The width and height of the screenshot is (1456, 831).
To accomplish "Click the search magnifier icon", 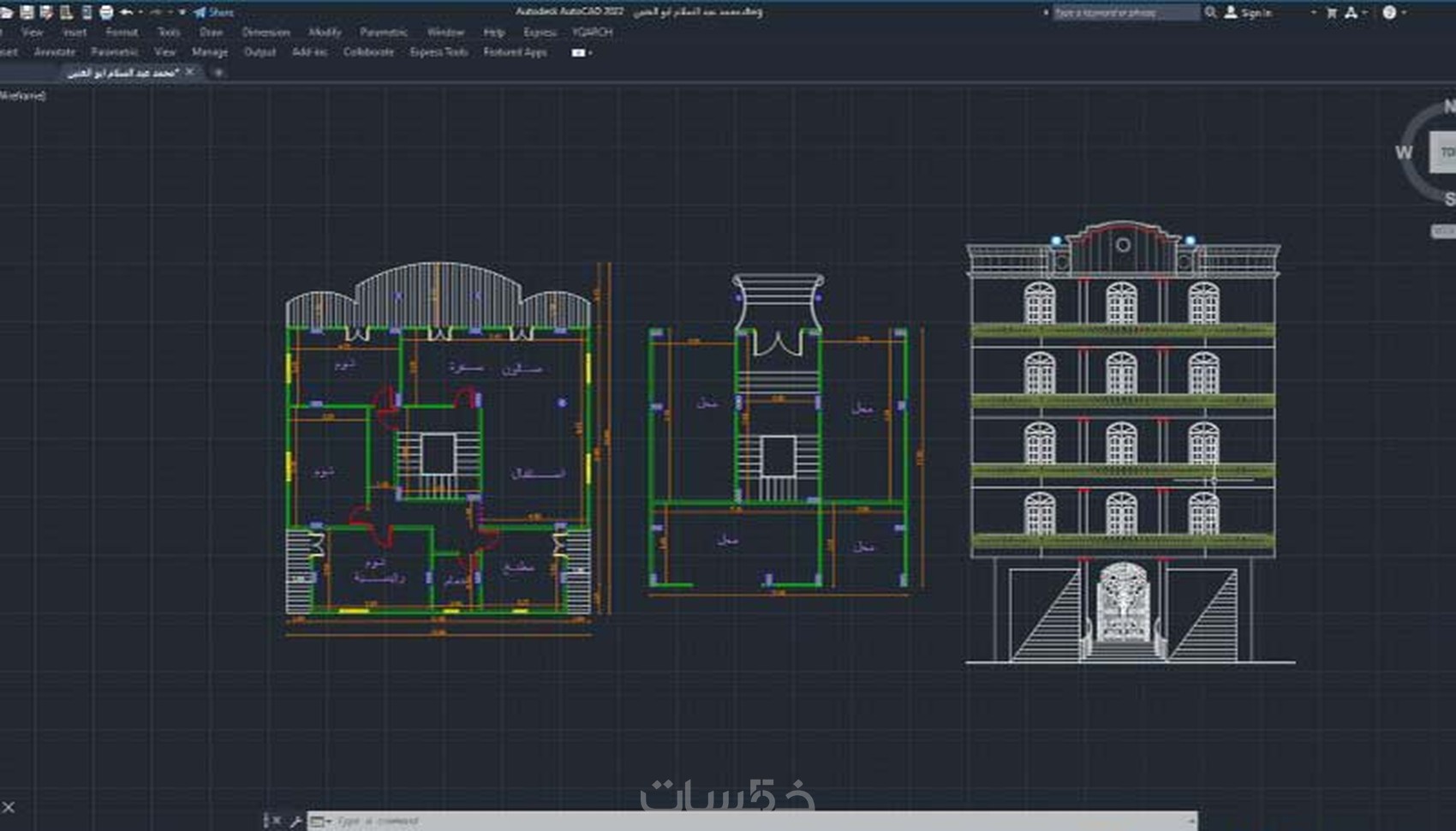I will (1210, 12).
